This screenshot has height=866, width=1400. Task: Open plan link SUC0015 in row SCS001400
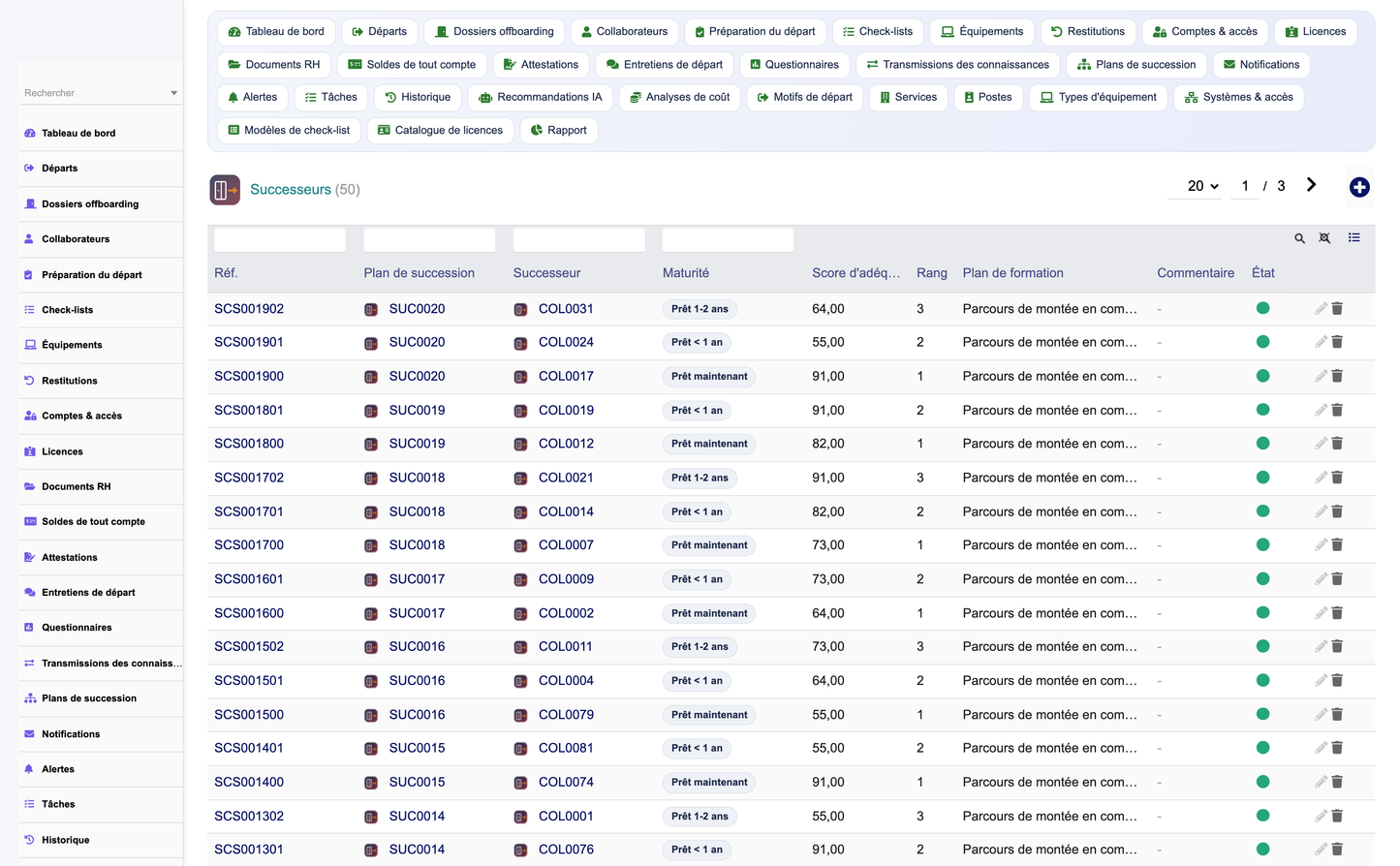coord(417,783)
